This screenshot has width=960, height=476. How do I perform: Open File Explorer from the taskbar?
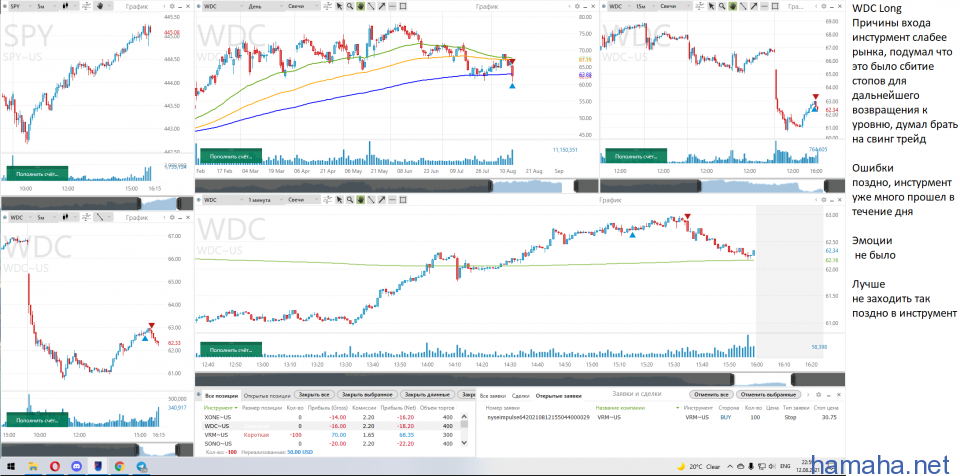tap(32, 466)
